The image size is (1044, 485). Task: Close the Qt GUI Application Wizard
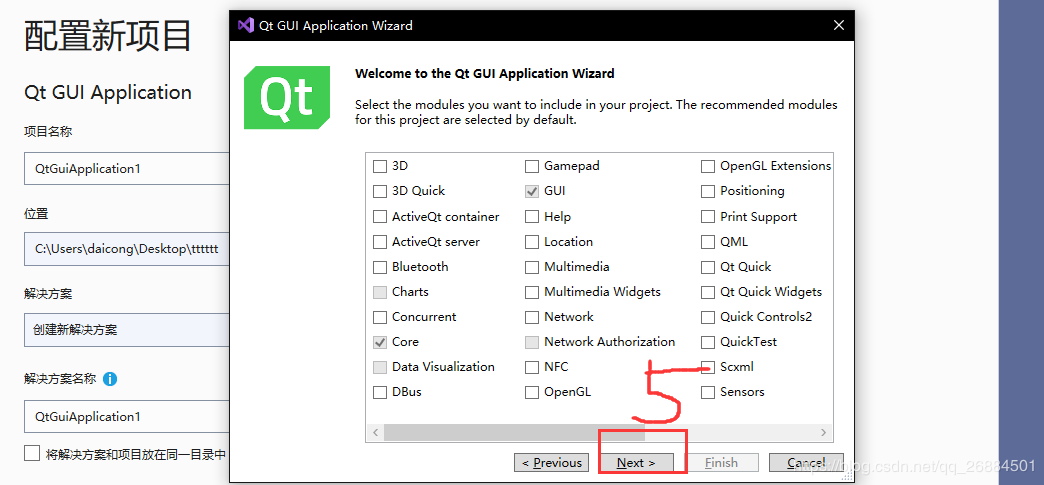(838, 25)
